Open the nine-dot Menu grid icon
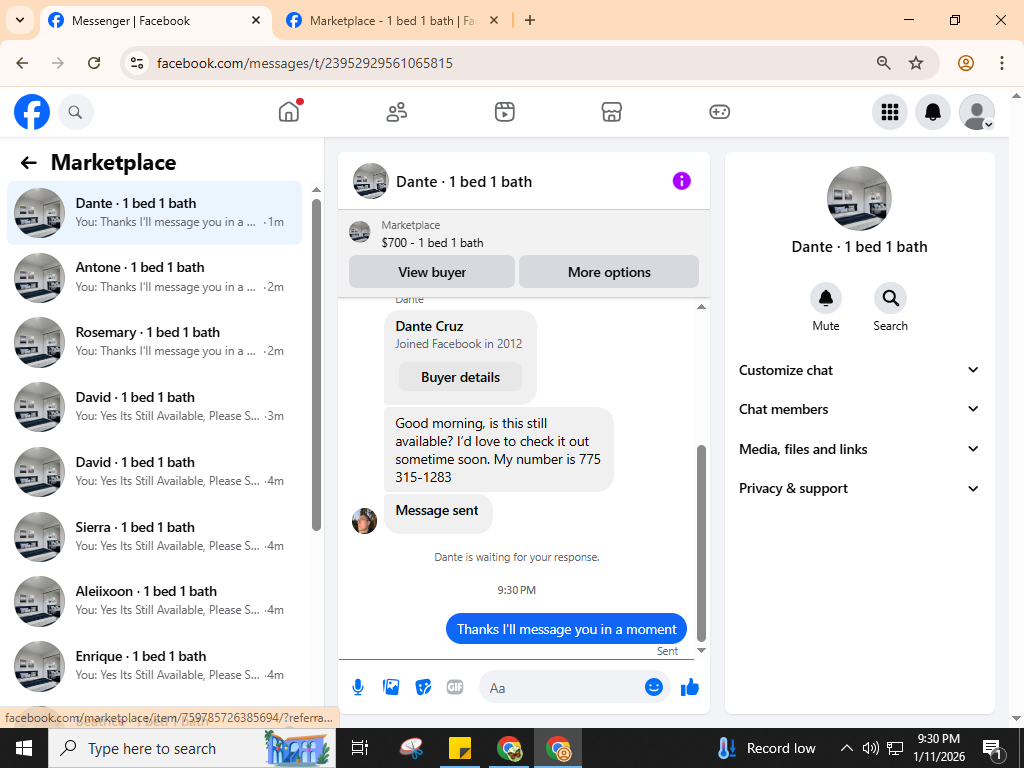 point(889,112)
